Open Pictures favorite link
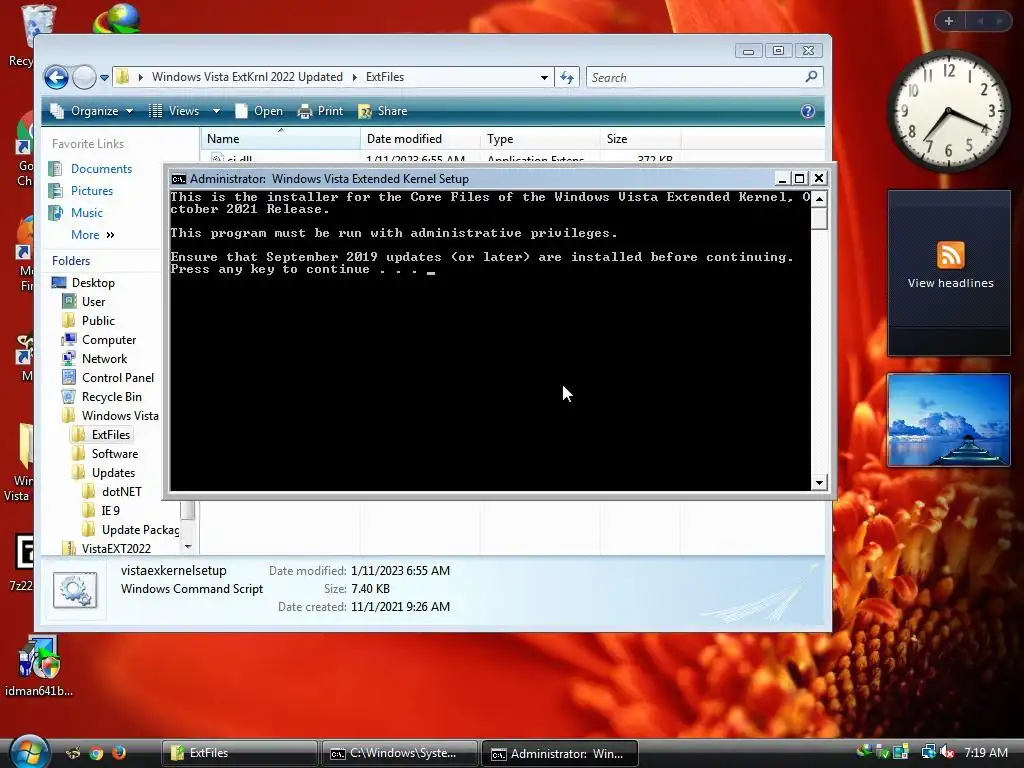 (92, 191)
